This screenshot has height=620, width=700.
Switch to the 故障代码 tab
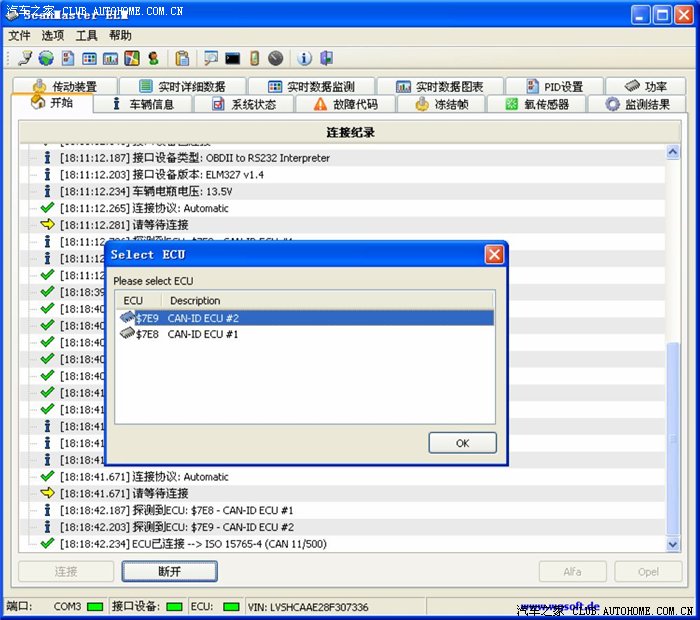point(346,104)
